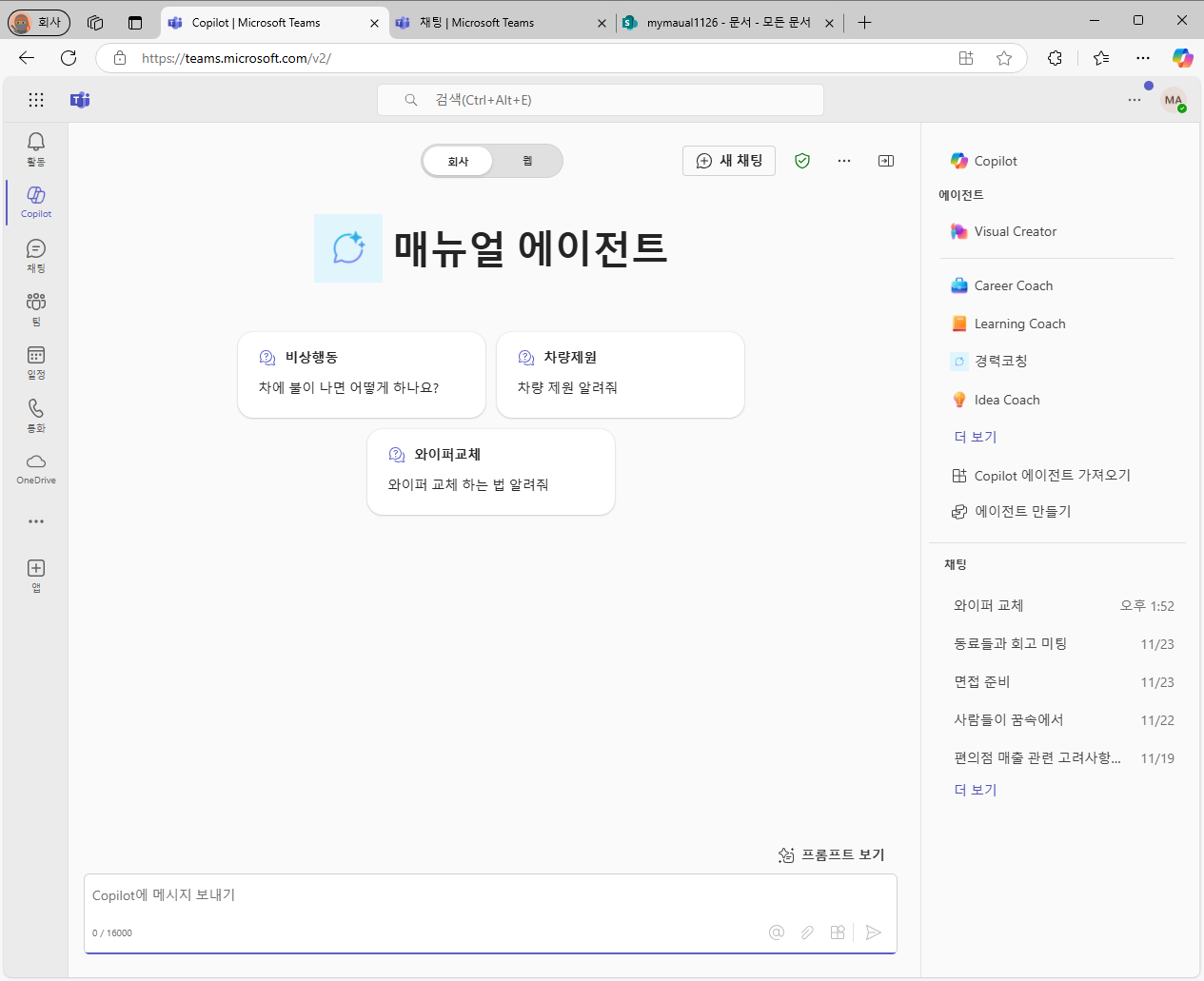Open browser Settings and more ellipsis
Image resolution: width=1204 pixels, height=981 pixels.
tap(1143, 58)
